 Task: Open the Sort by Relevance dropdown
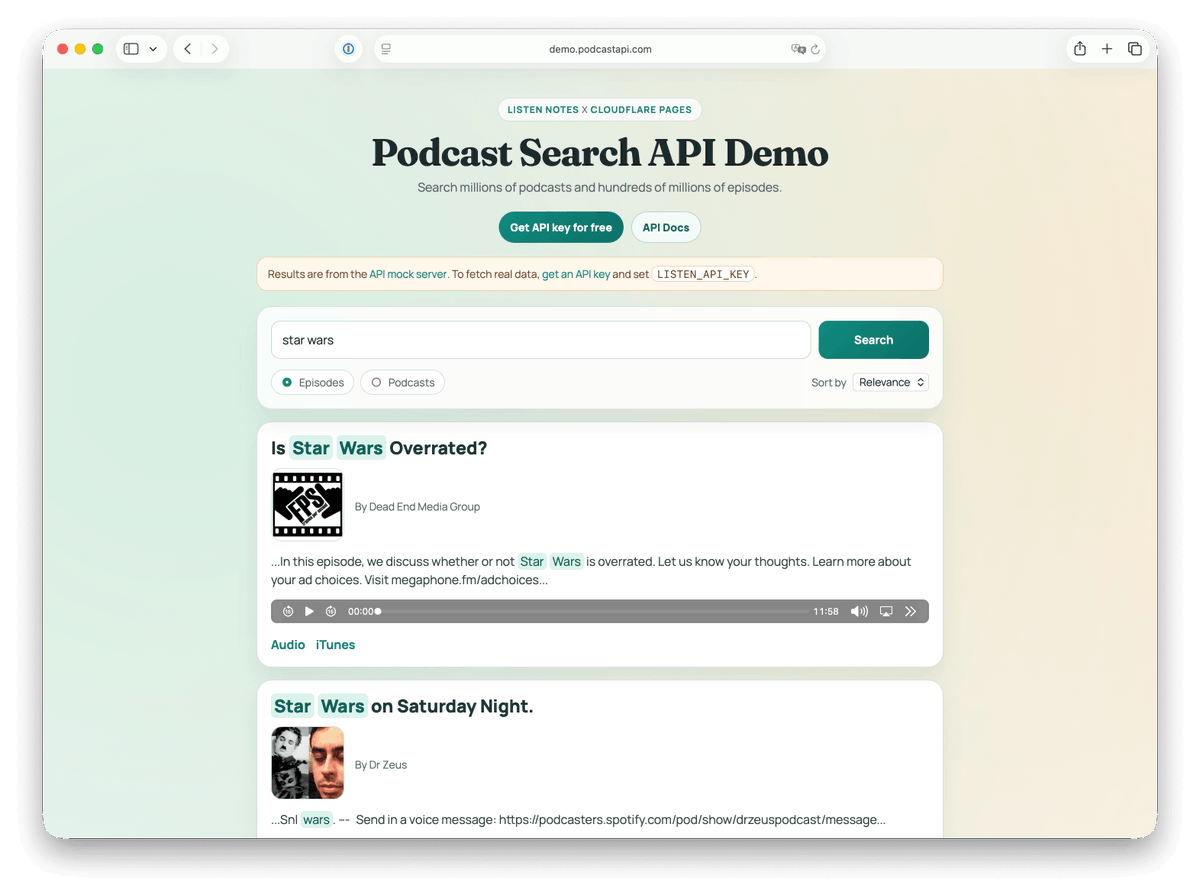point(890,382)
